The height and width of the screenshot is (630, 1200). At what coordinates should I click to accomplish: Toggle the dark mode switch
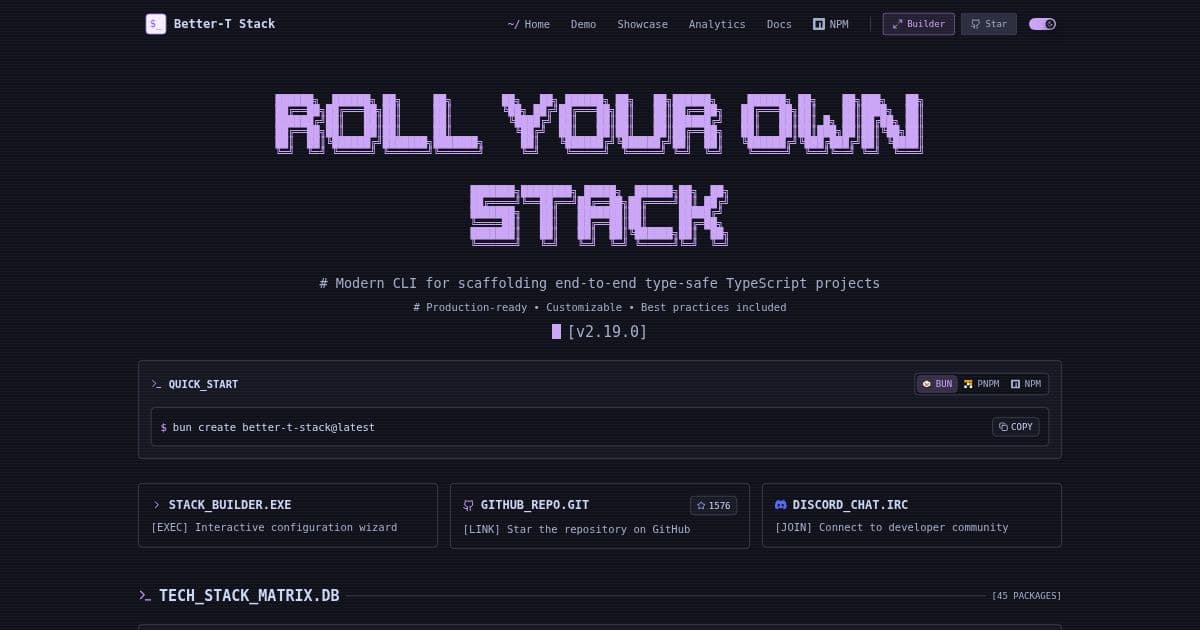click(x=1042, y=23)
